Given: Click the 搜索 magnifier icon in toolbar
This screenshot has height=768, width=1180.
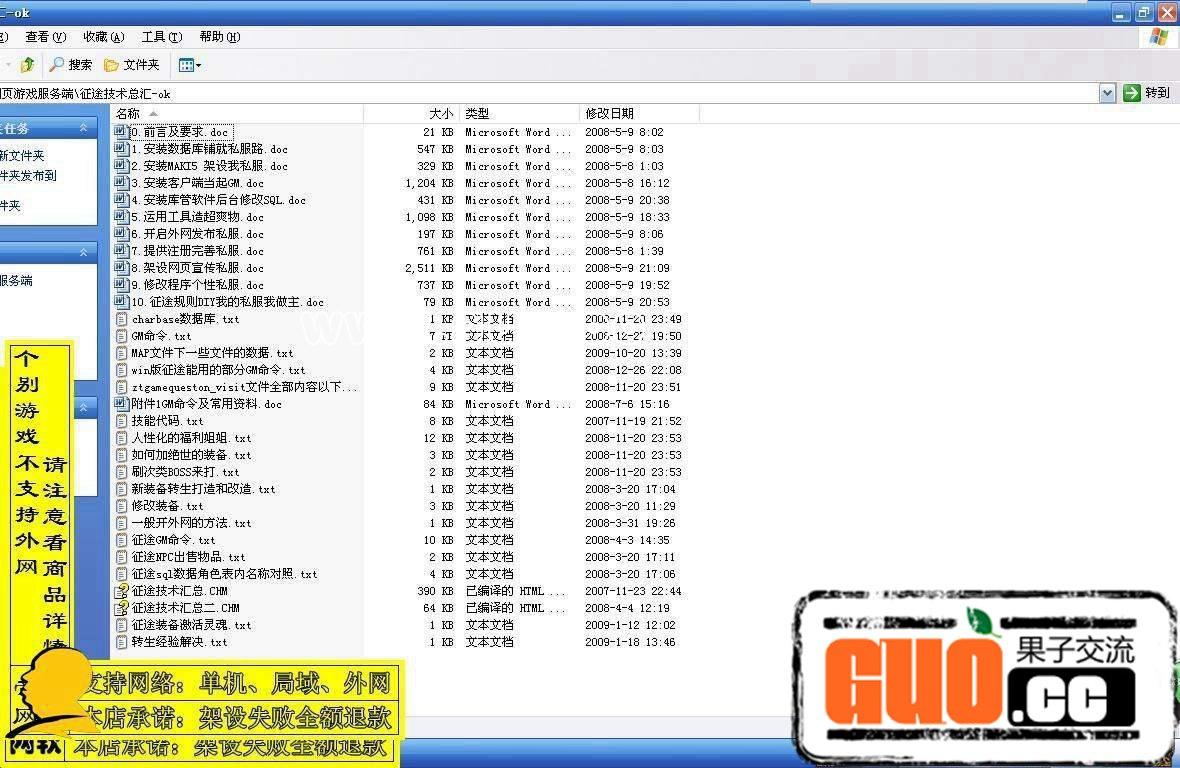Looking at the screenshot, I should coord(57,65).
